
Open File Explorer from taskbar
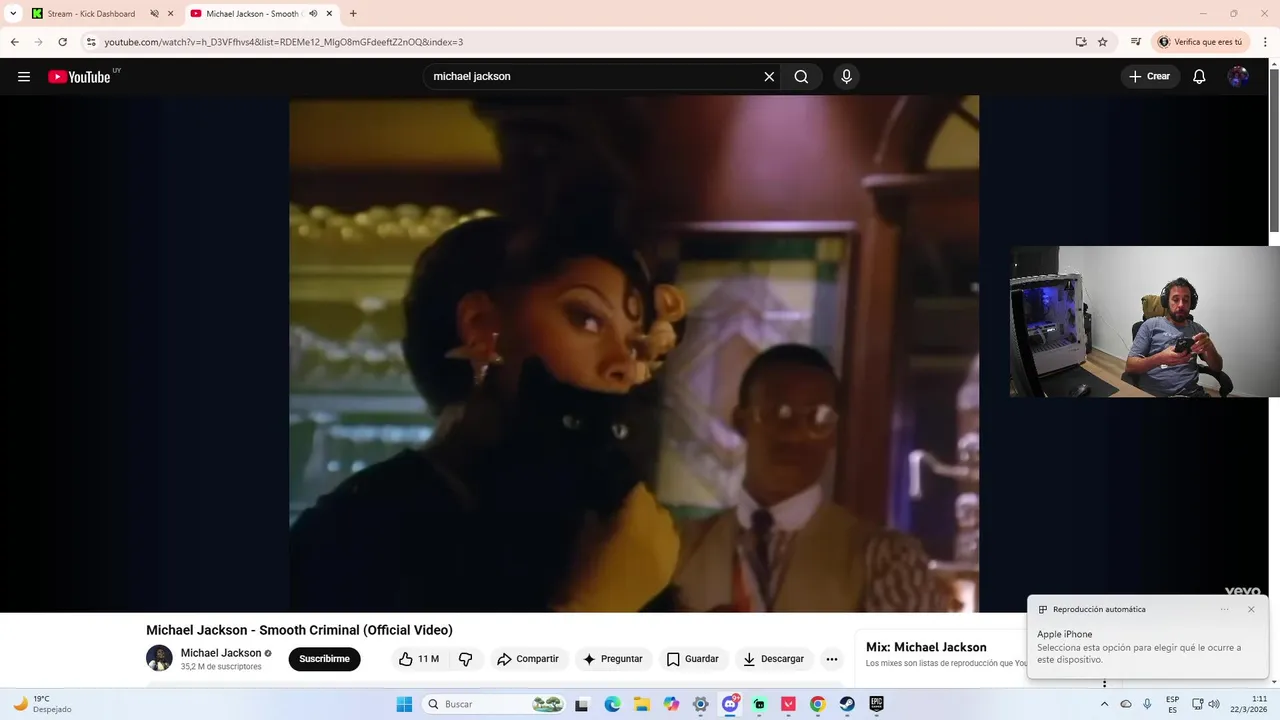point(642,704)
